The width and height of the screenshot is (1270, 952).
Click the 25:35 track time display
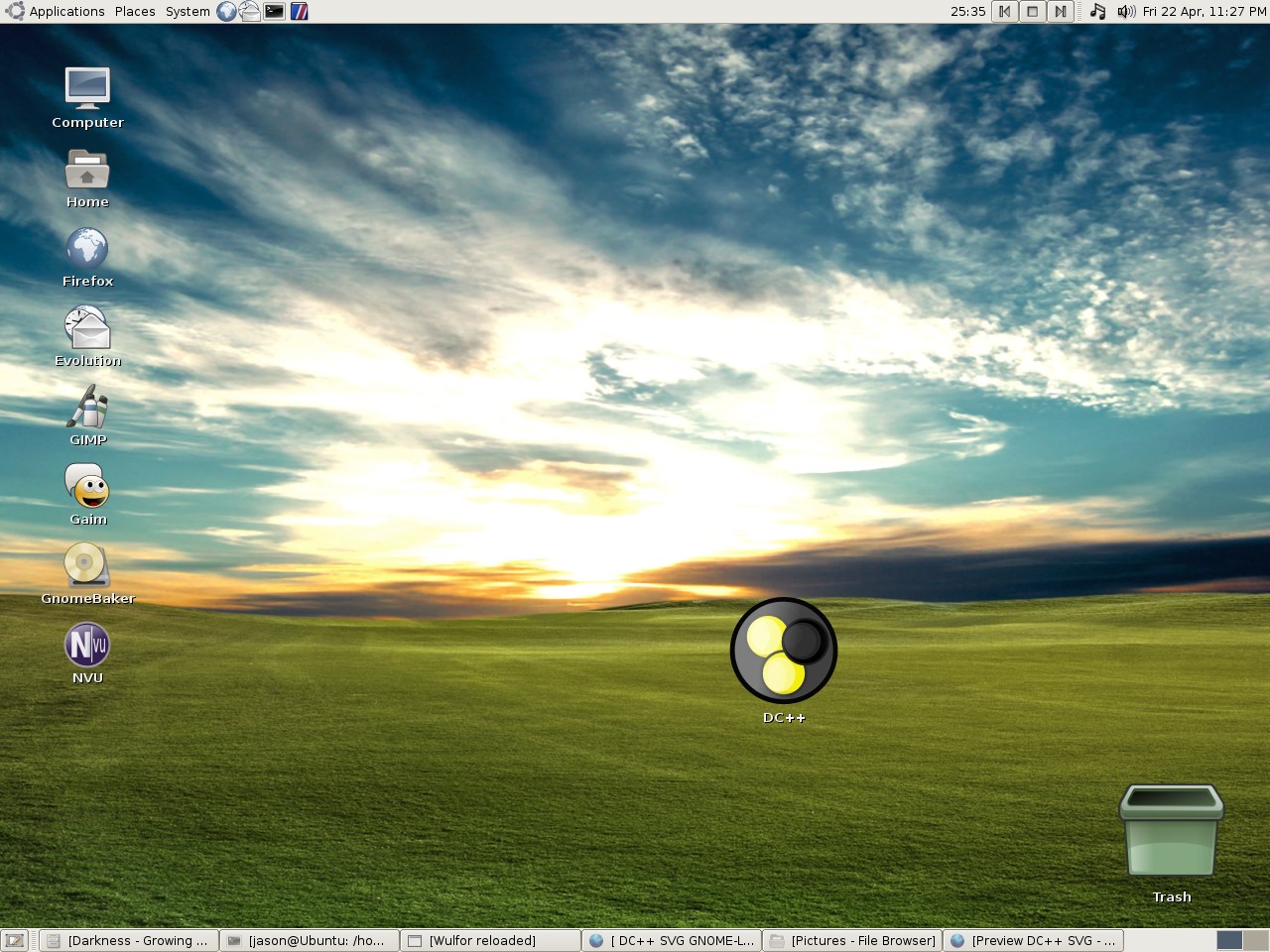pyautogui.click(x=968, y=12)
